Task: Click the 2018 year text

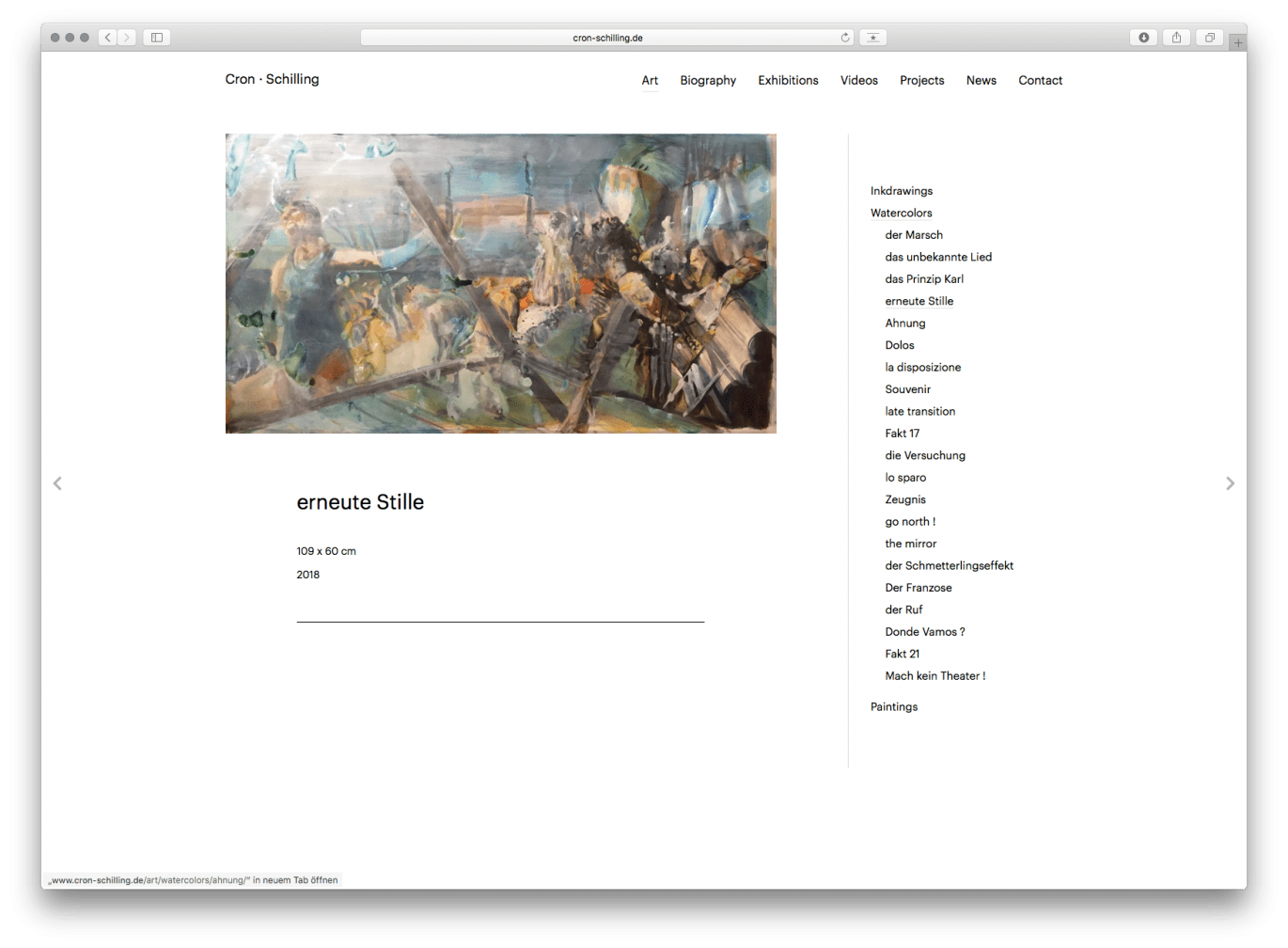Action: [x=307, y=575]
